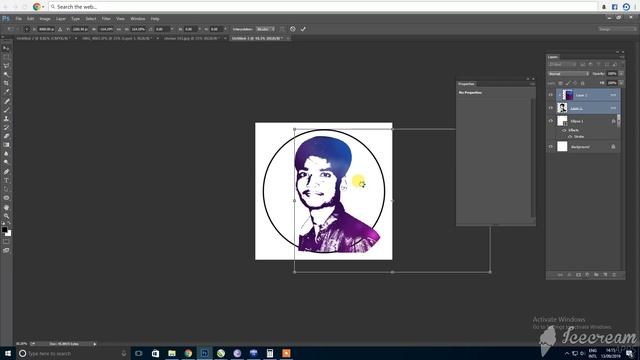The image size is (640, 360).
Task: Open the Filter menu
Action: click(106, 19)
